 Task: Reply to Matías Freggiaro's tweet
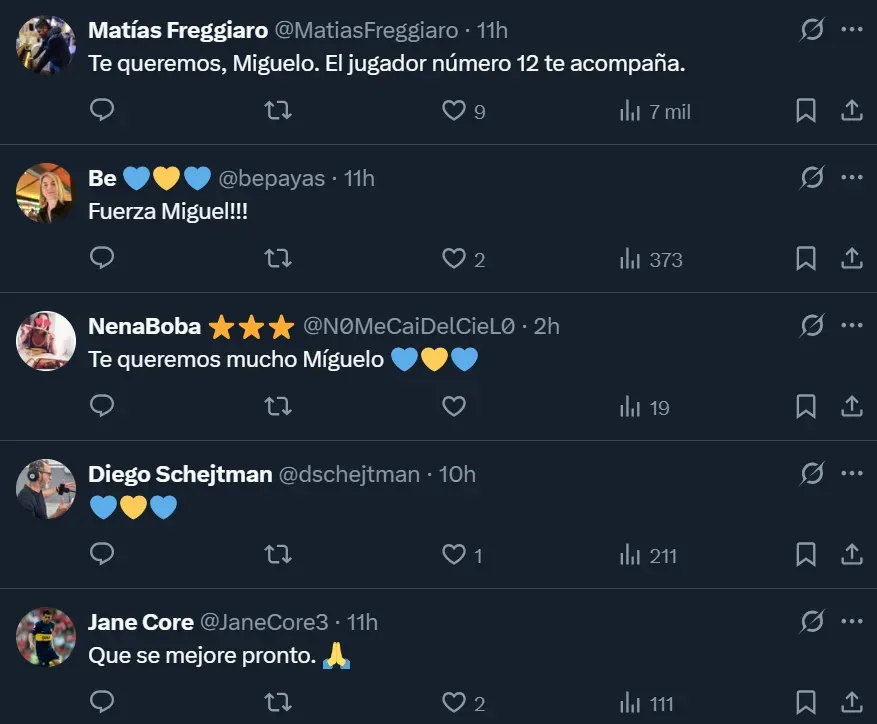click(102, 111)
